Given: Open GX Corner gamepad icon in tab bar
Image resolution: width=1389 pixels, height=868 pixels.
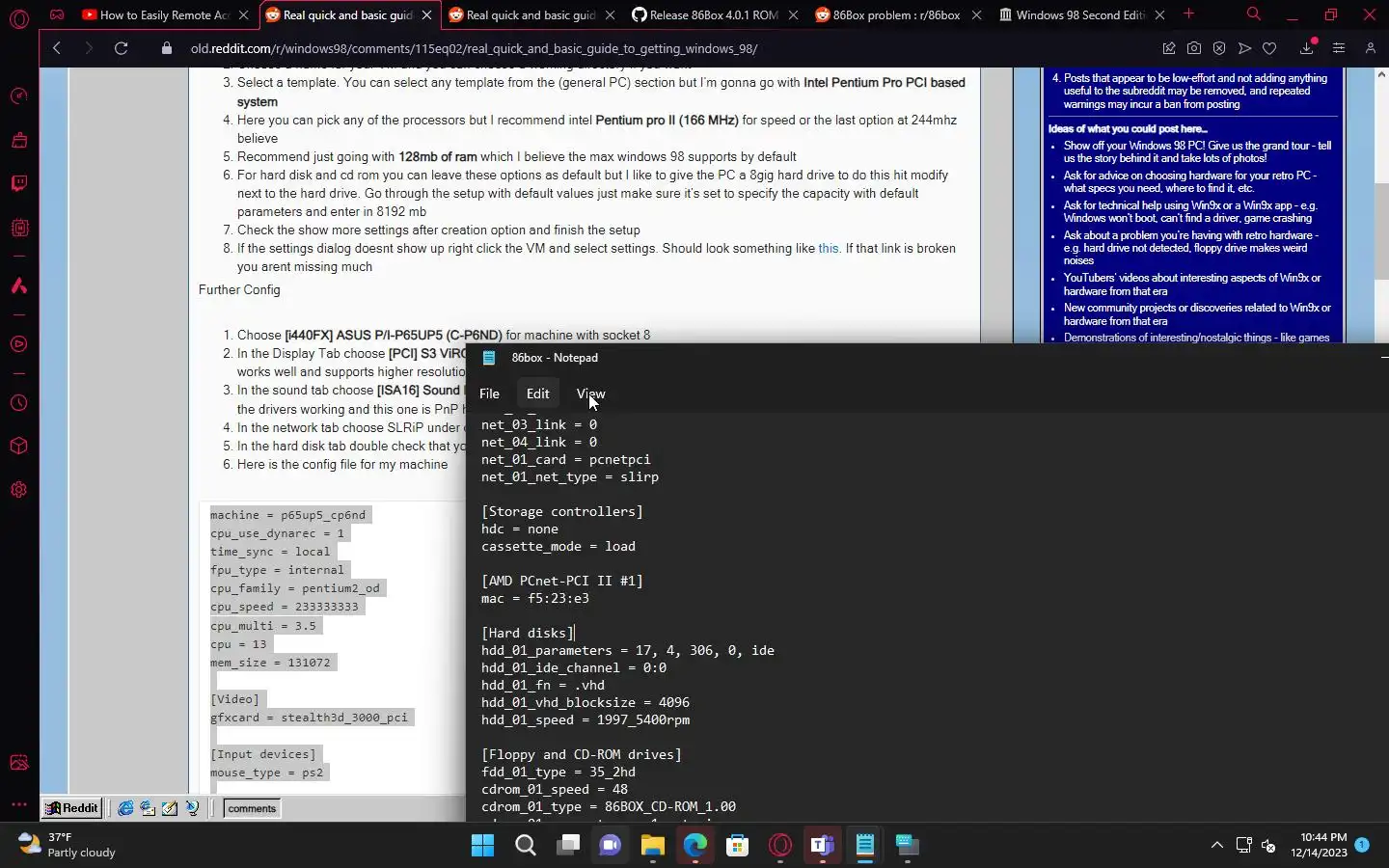Looking at the screenshot, I should pos(57,14).
